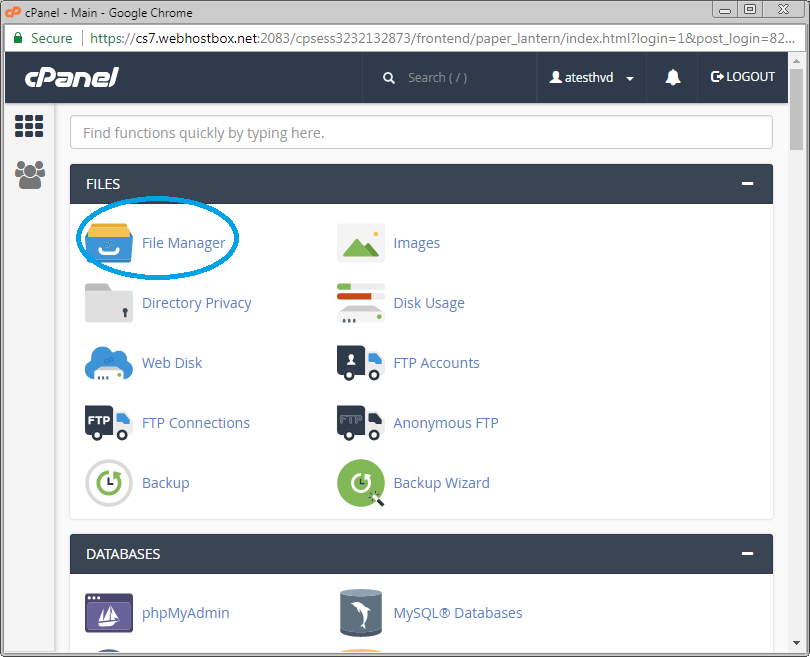Maximize the Chrome window
810x657 pixels.
750,10
